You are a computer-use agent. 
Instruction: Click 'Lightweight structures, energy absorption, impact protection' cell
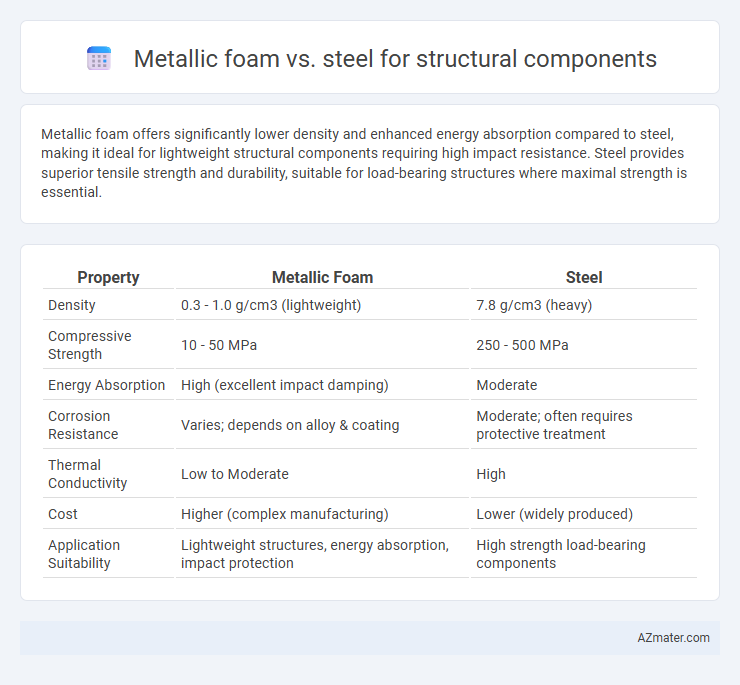pos(315,554)
